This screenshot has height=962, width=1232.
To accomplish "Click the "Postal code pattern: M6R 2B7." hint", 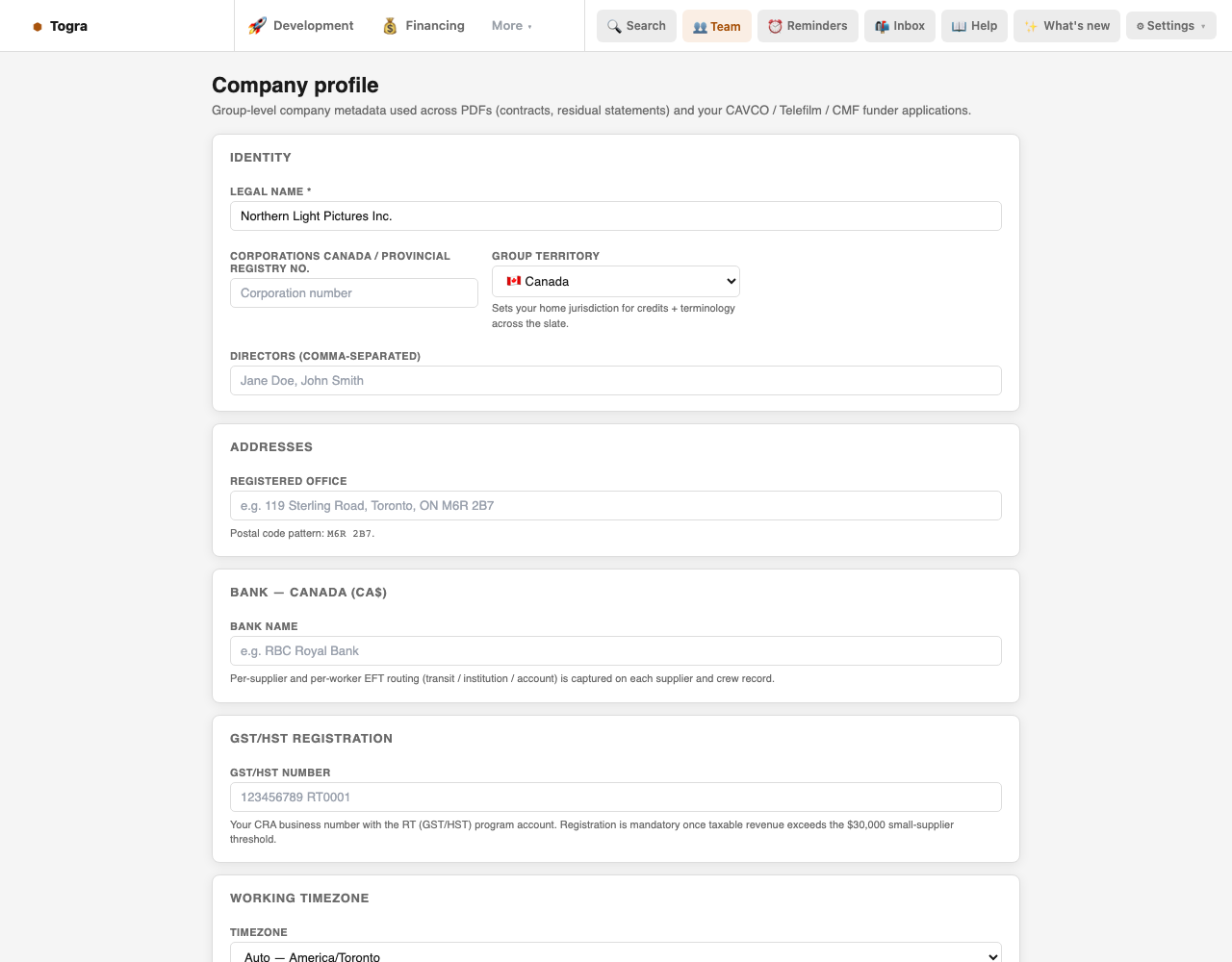I will tap(302, 534).
